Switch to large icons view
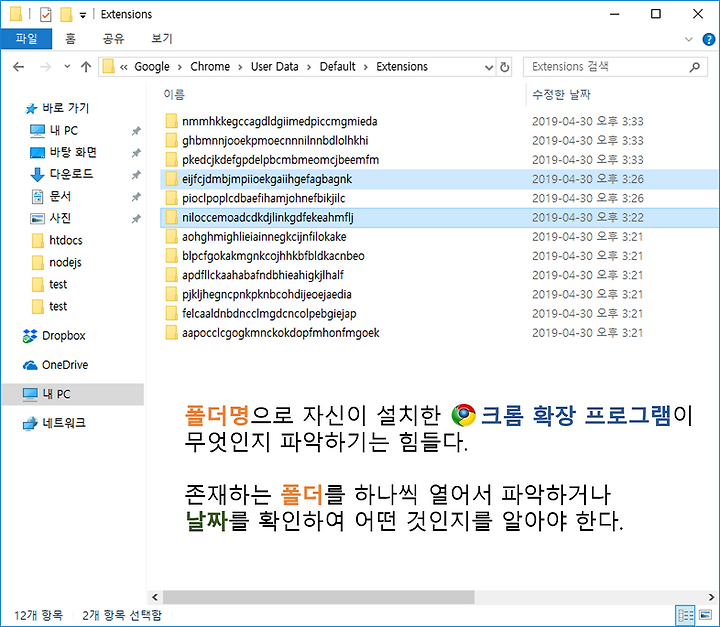This screenshot has height=627, width=720. 705,615
